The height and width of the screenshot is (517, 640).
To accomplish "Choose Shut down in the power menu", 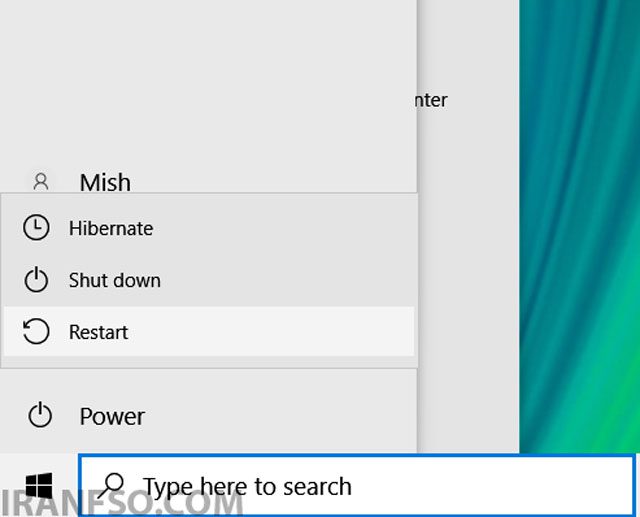I will coord(209,280).
